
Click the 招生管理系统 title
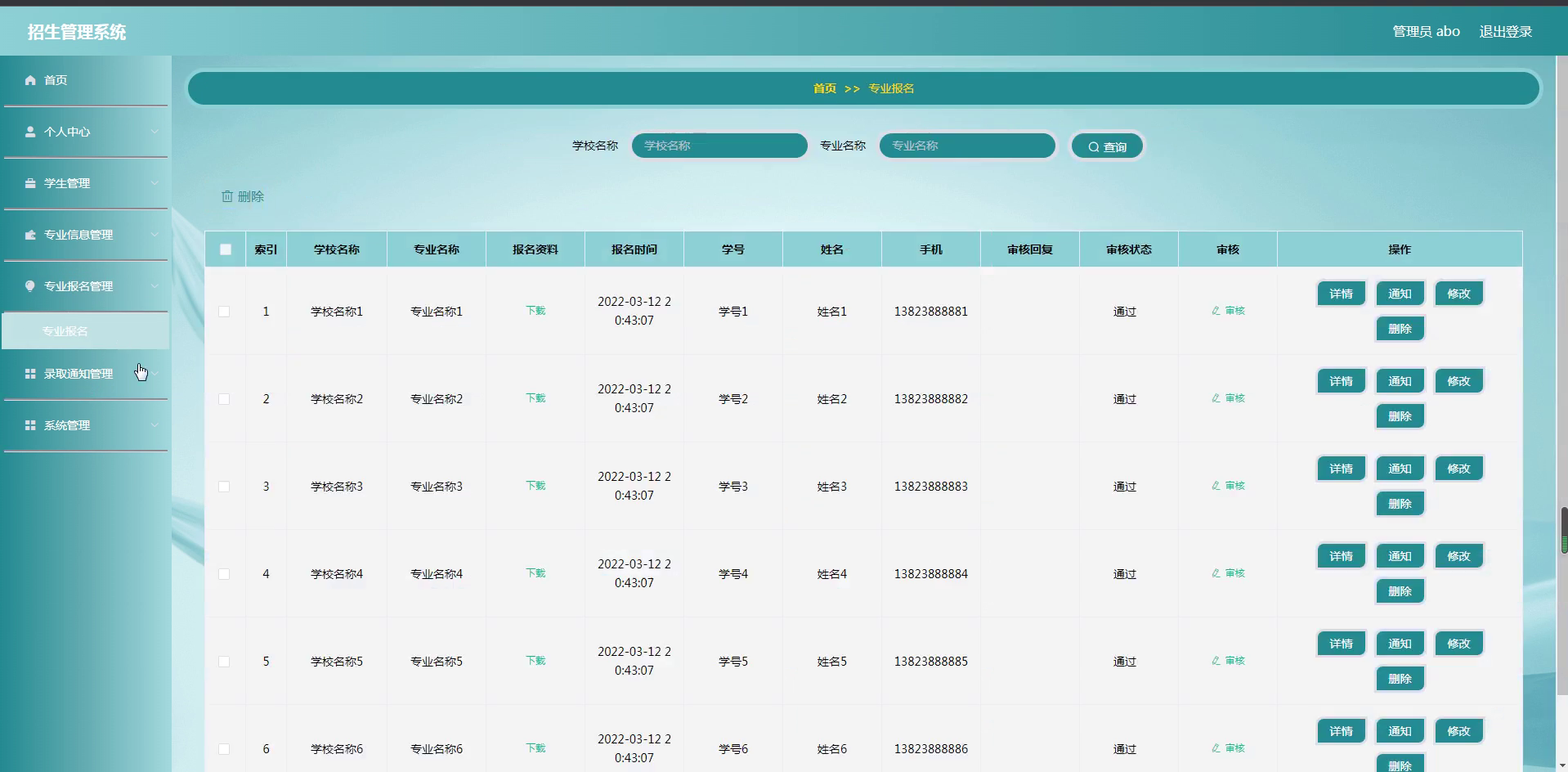[77, 32]
